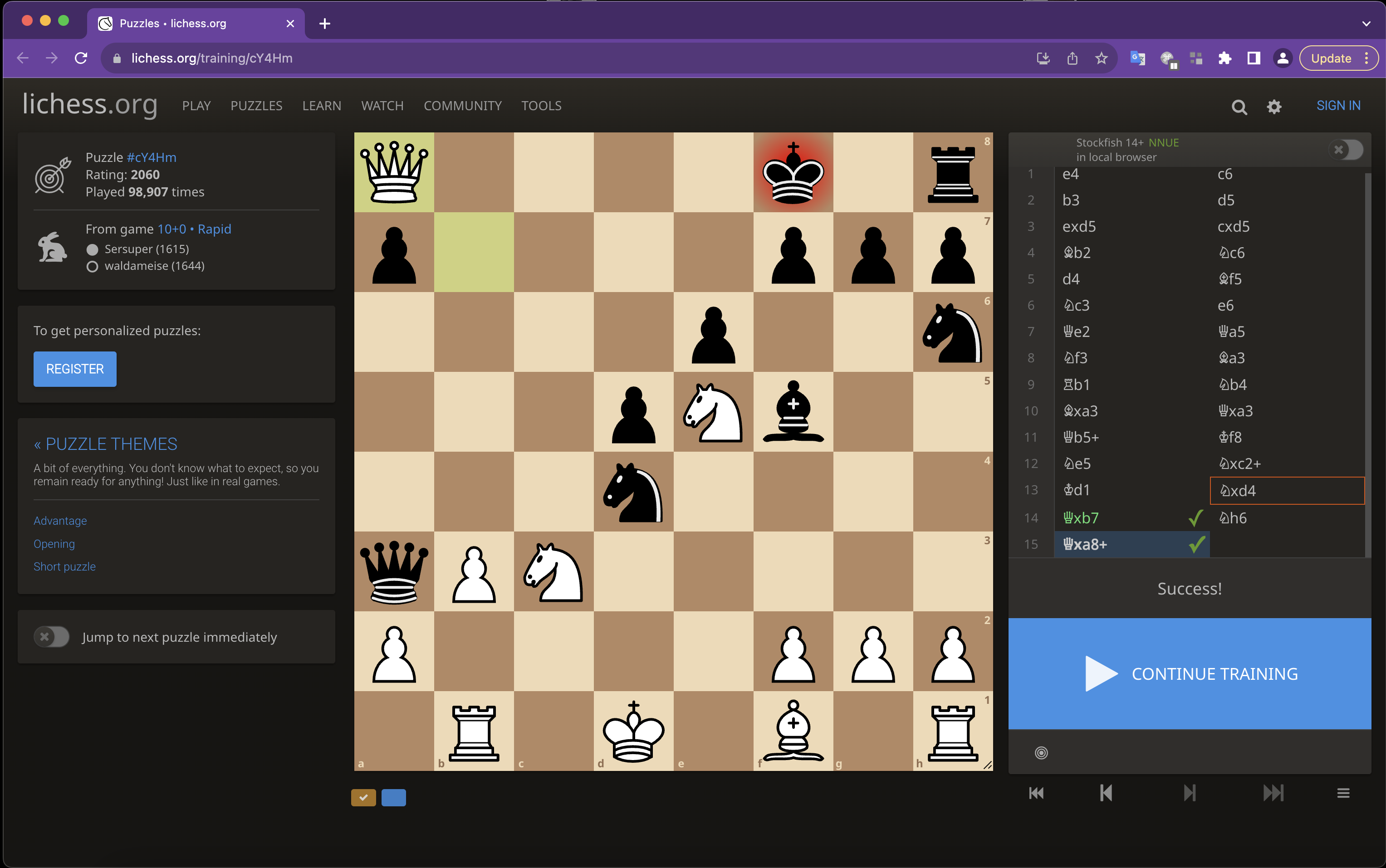The height and width of the screenshot is (868, 1386).
Task: Bookmark page with the star icon
Action: (x=1101, y=58)
